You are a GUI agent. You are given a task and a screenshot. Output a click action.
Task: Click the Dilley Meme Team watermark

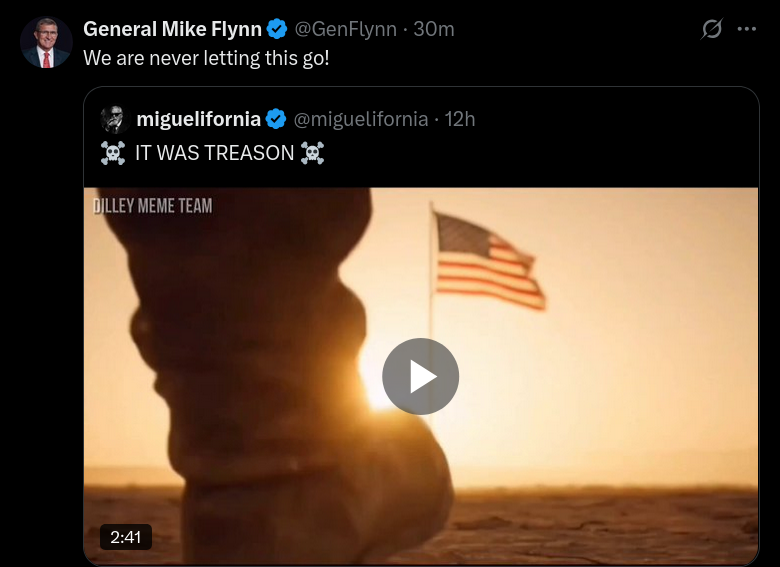tap(152, 206)
